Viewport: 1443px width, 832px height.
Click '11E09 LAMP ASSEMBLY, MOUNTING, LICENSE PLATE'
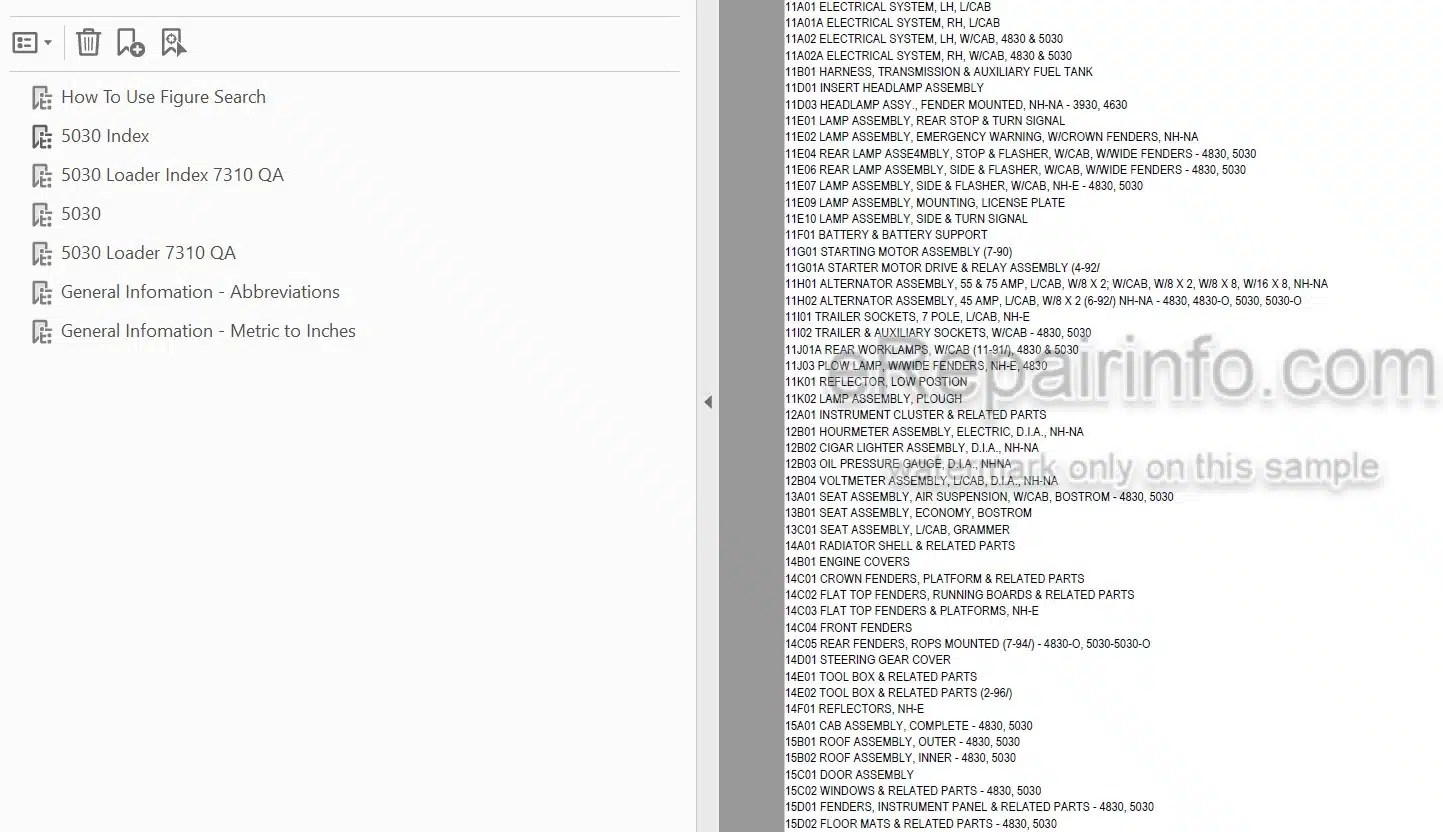tap(925, 203)
